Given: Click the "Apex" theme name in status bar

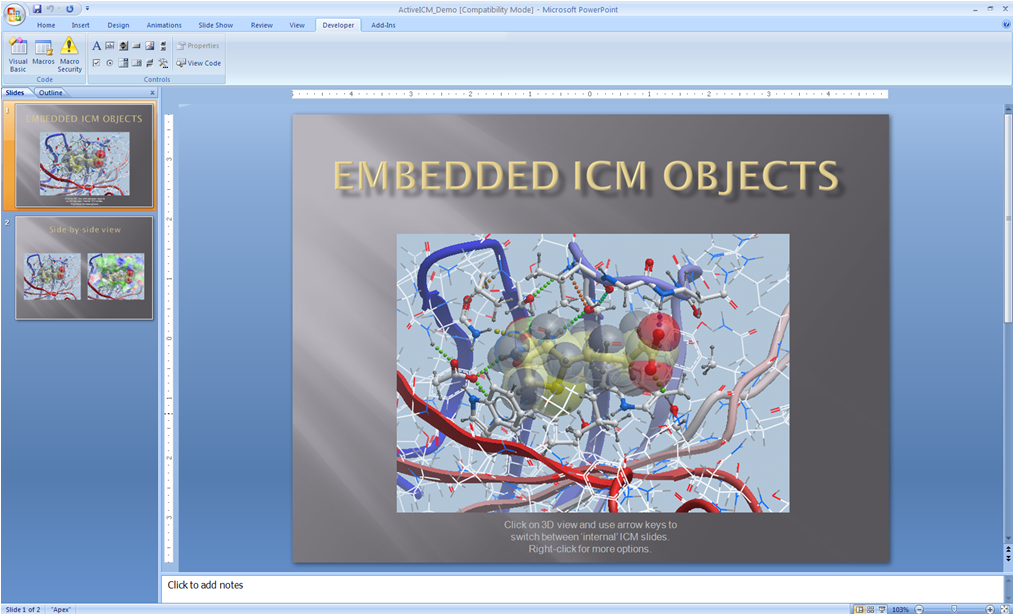Looking at the screenshot, I should pos(61,610).
